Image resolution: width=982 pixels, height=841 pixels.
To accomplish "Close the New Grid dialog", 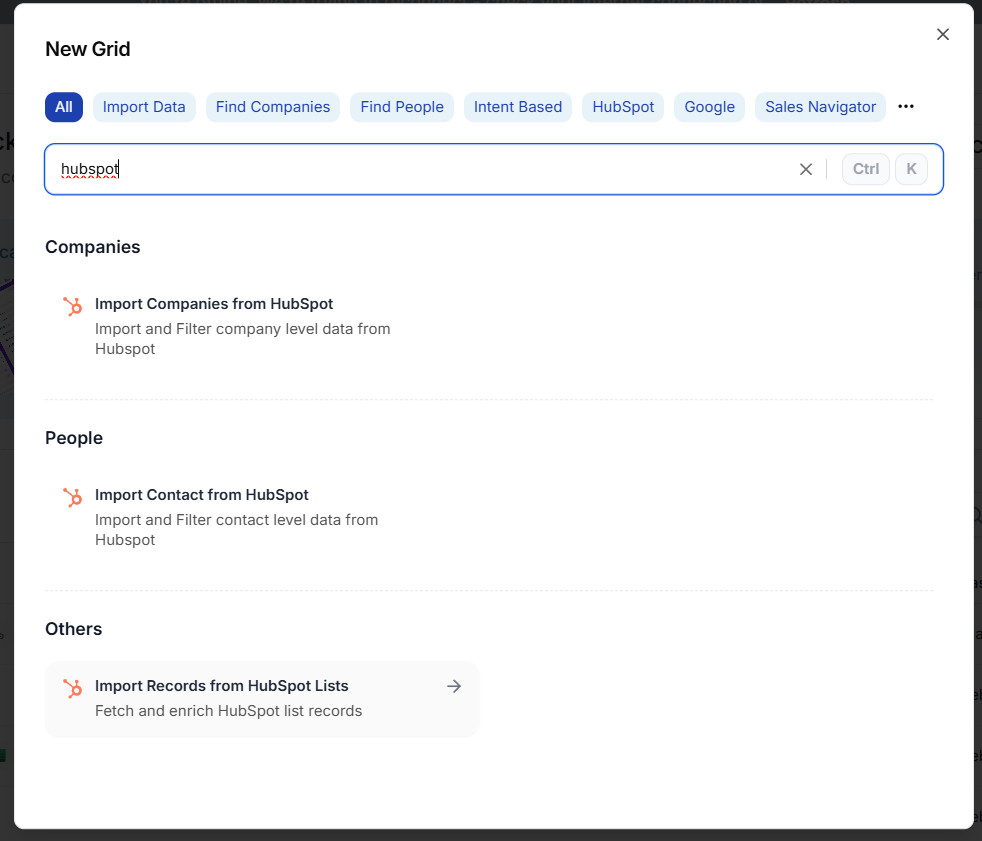I will (x=942, y=34).
